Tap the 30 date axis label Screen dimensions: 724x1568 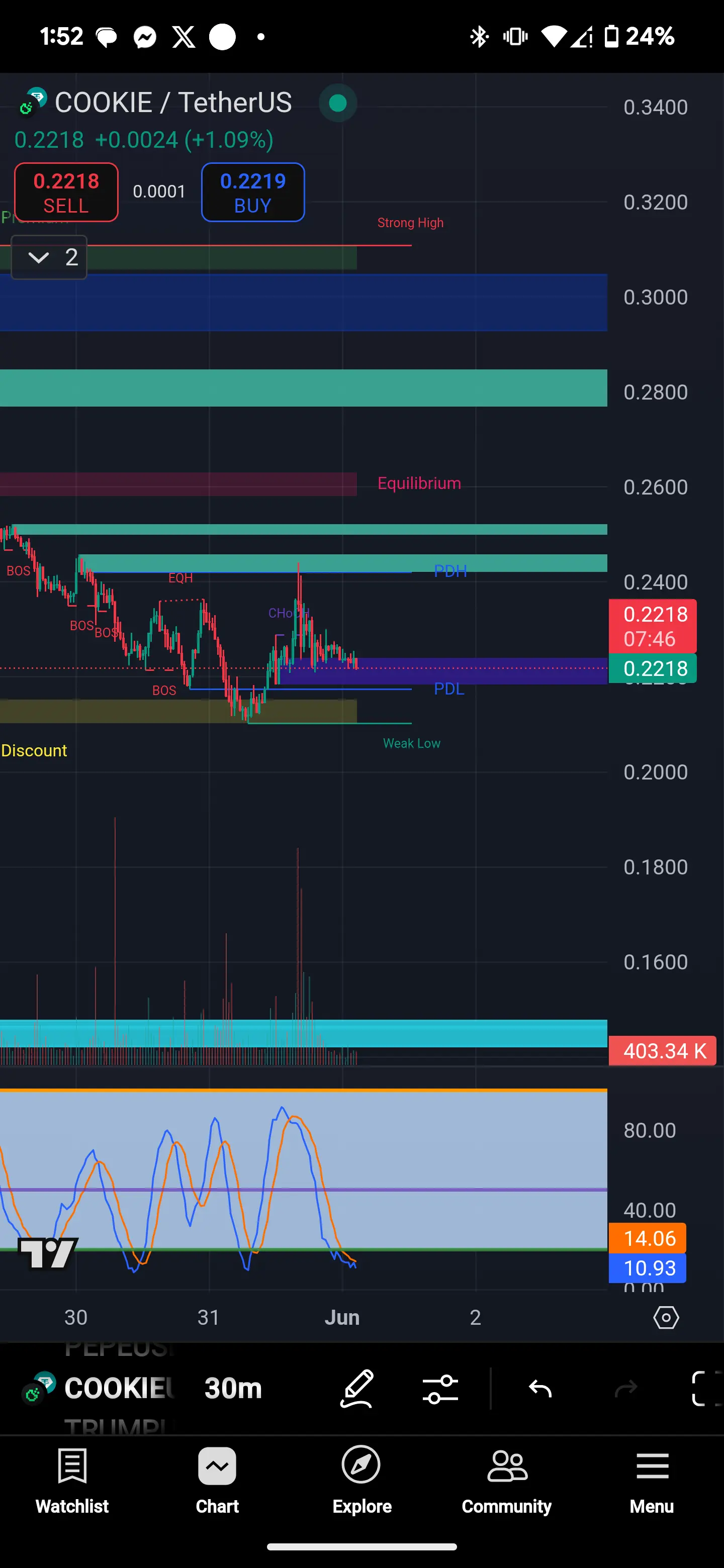pyautogui.click(x=76, y=1317)
